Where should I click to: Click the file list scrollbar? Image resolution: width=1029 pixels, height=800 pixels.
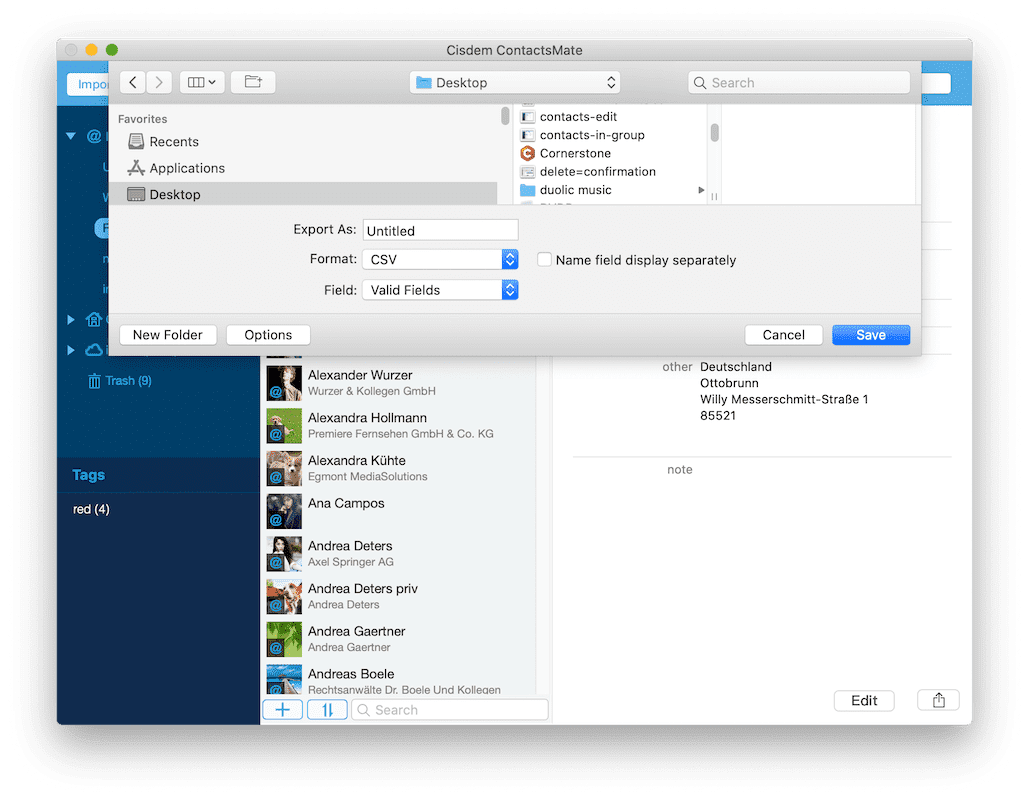[x=715, y=133]
